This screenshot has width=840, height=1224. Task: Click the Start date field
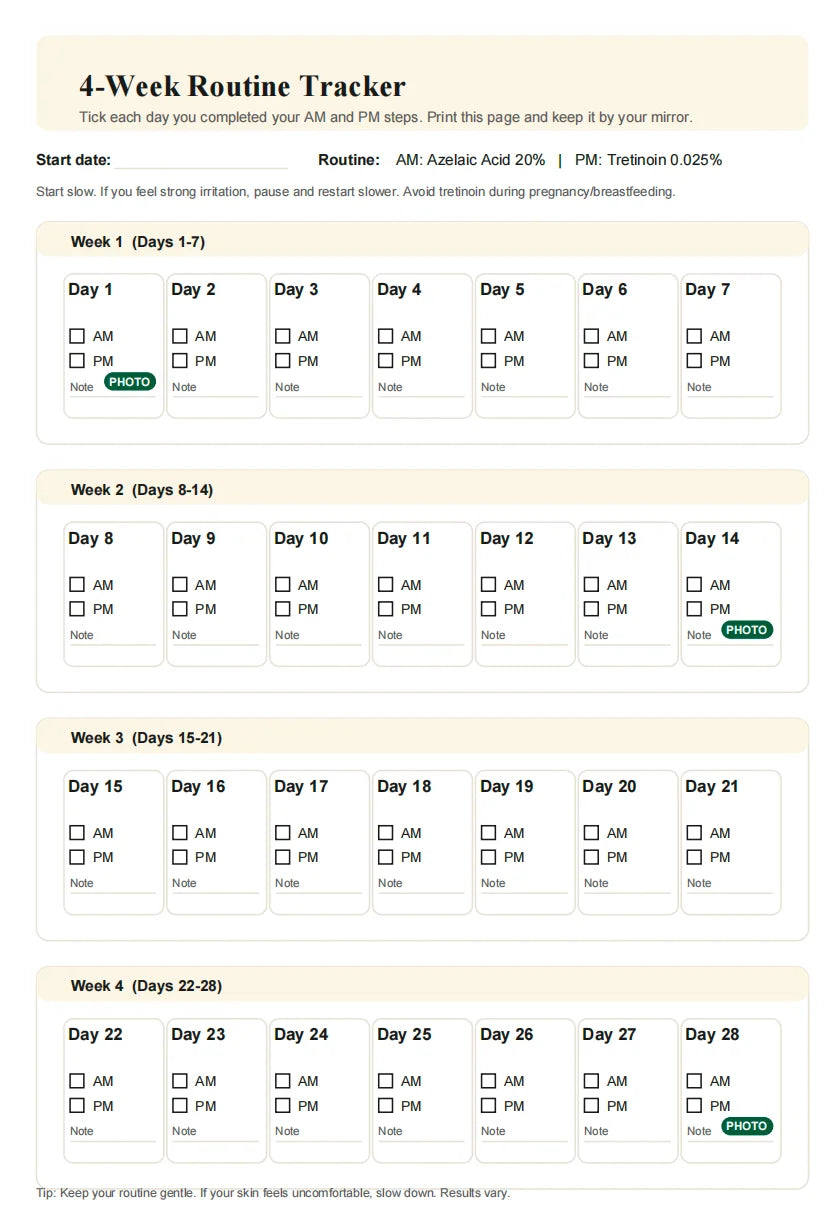[200, 161]
